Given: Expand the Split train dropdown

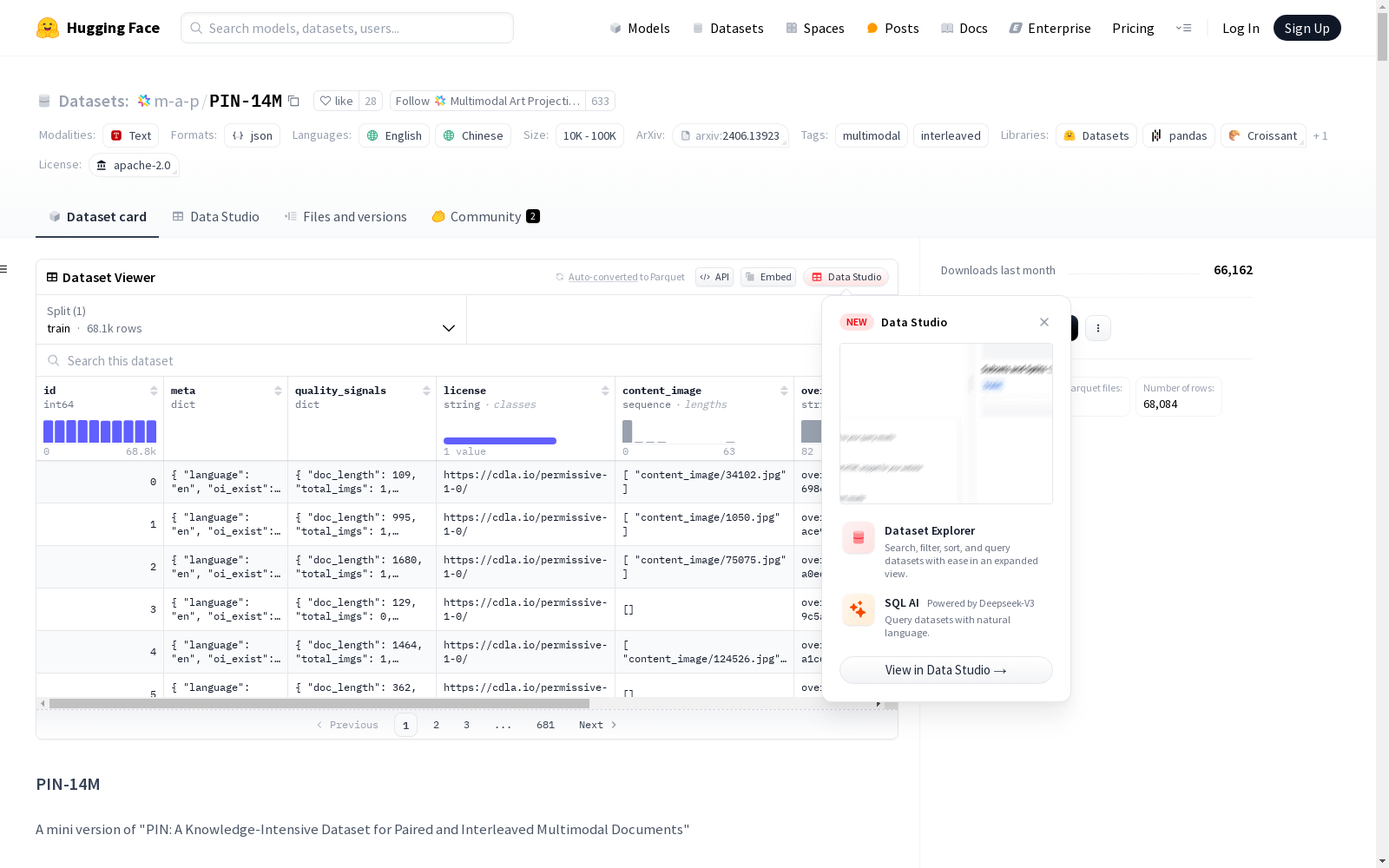Looking at the screenshot, I should pyautogui.click(x=251, y=319).
